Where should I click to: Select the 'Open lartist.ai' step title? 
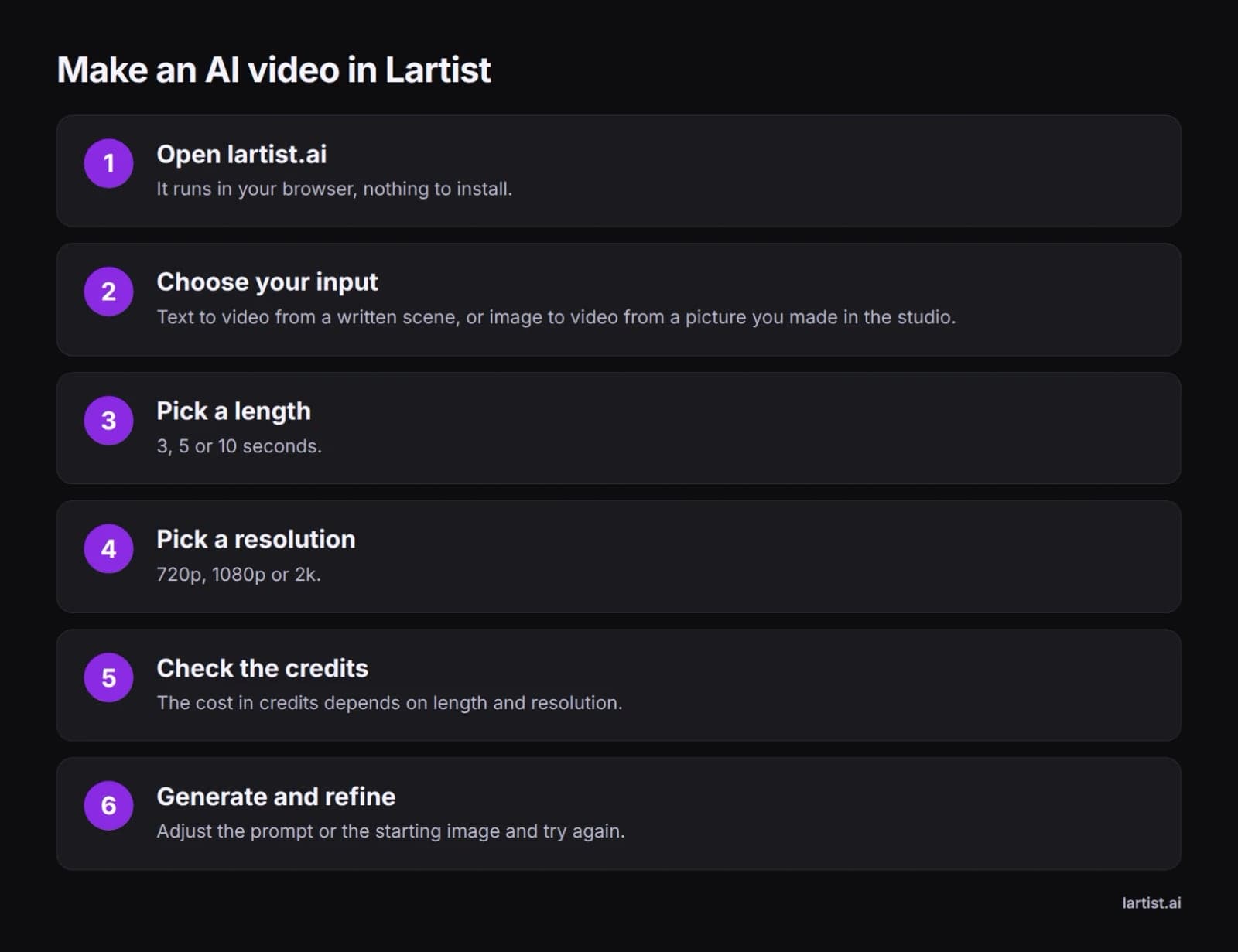point(241,154)
